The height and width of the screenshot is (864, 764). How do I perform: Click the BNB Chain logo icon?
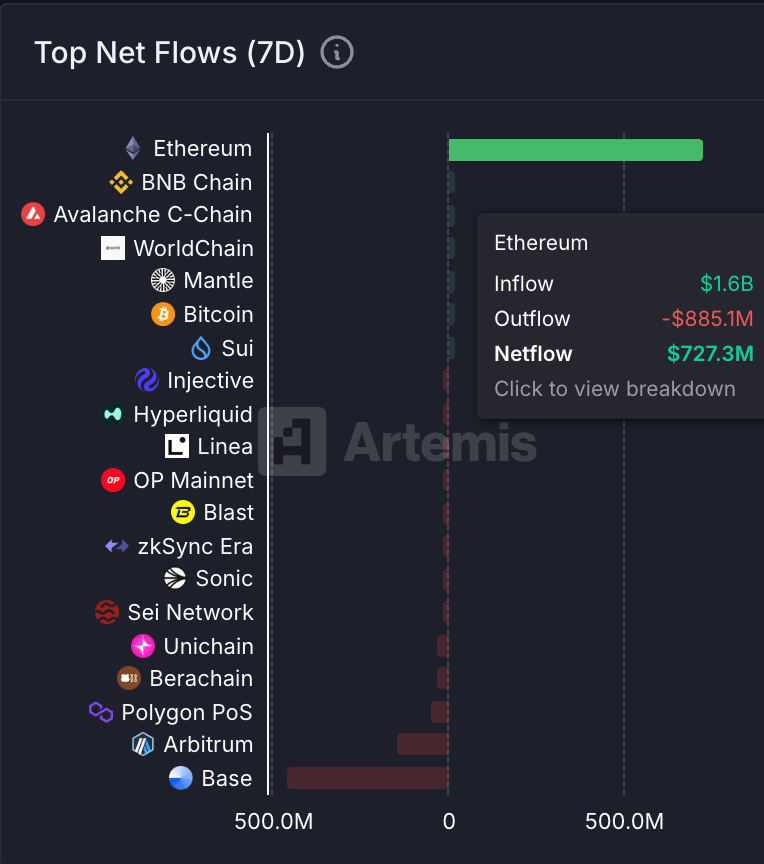pyautogui.click(x=121, y=182)
